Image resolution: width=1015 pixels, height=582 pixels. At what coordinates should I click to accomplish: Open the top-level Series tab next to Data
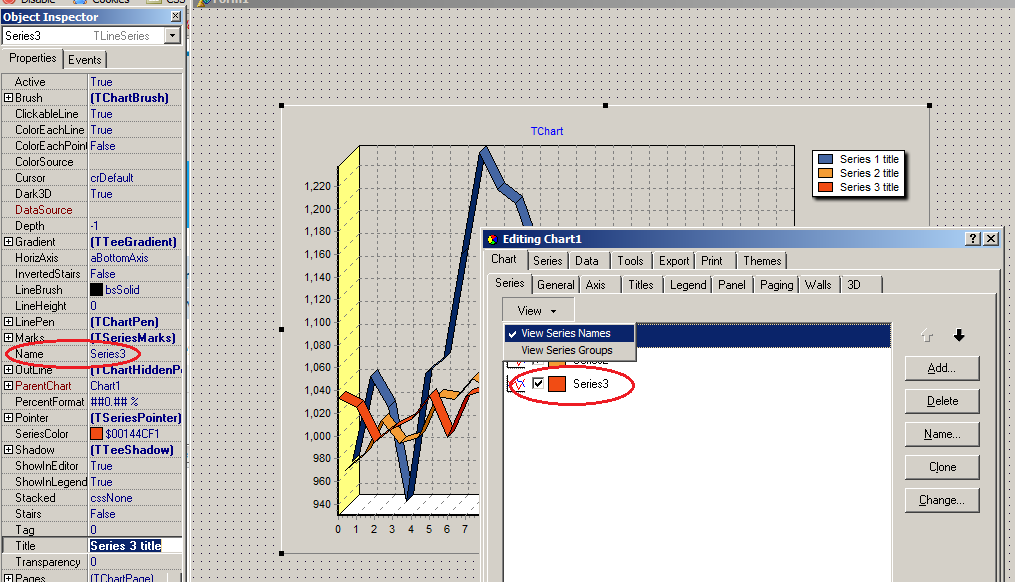[x=548, y=261]
